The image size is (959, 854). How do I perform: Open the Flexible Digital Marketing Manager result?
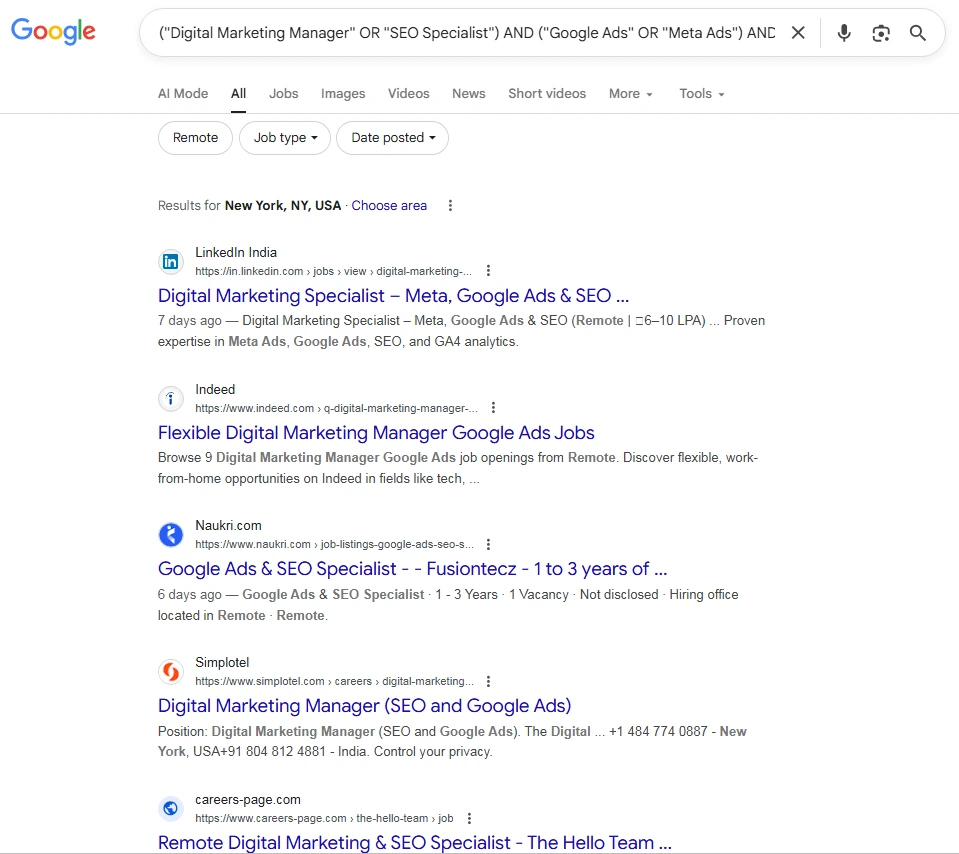(x=376, y=432)
